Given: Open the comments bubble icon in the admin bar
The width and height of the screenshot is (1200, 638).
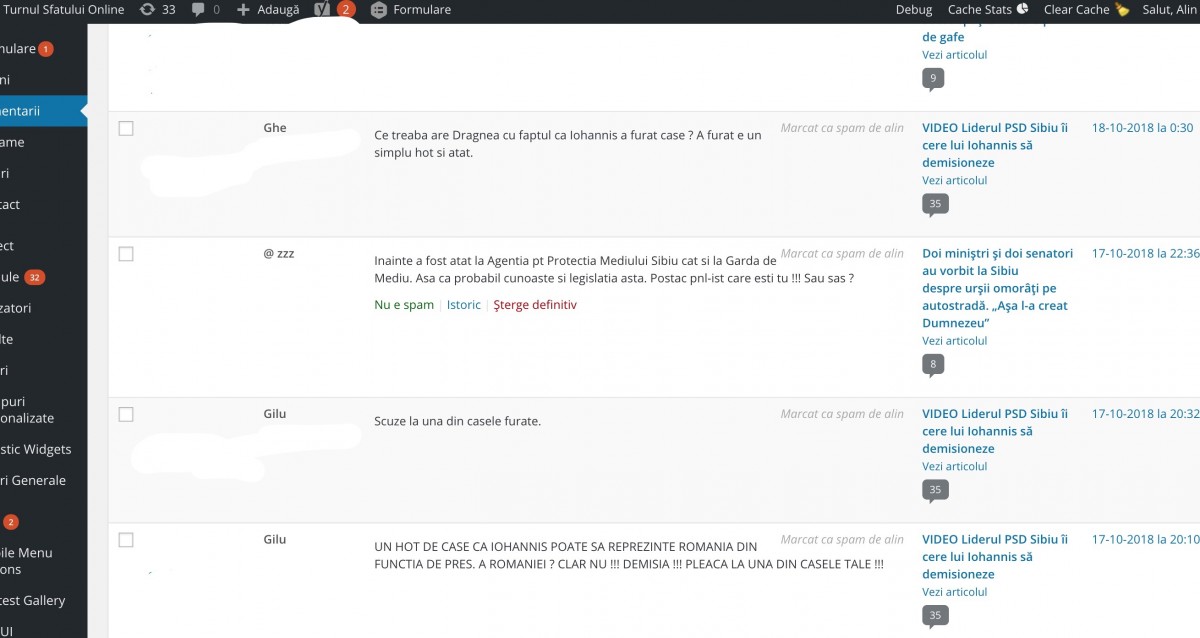Looking at the screenshot, I should click(198, 10).
